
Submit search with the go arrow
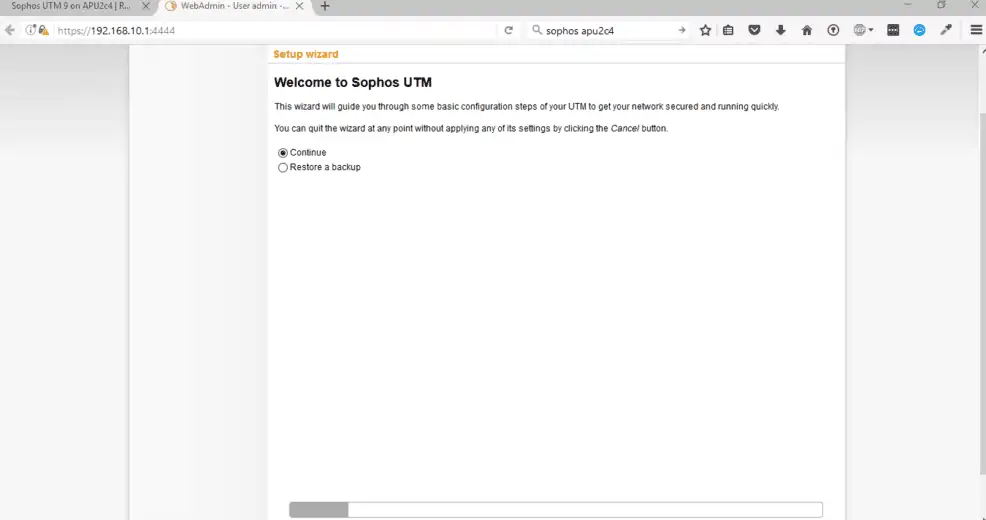[x=682, y=30]
